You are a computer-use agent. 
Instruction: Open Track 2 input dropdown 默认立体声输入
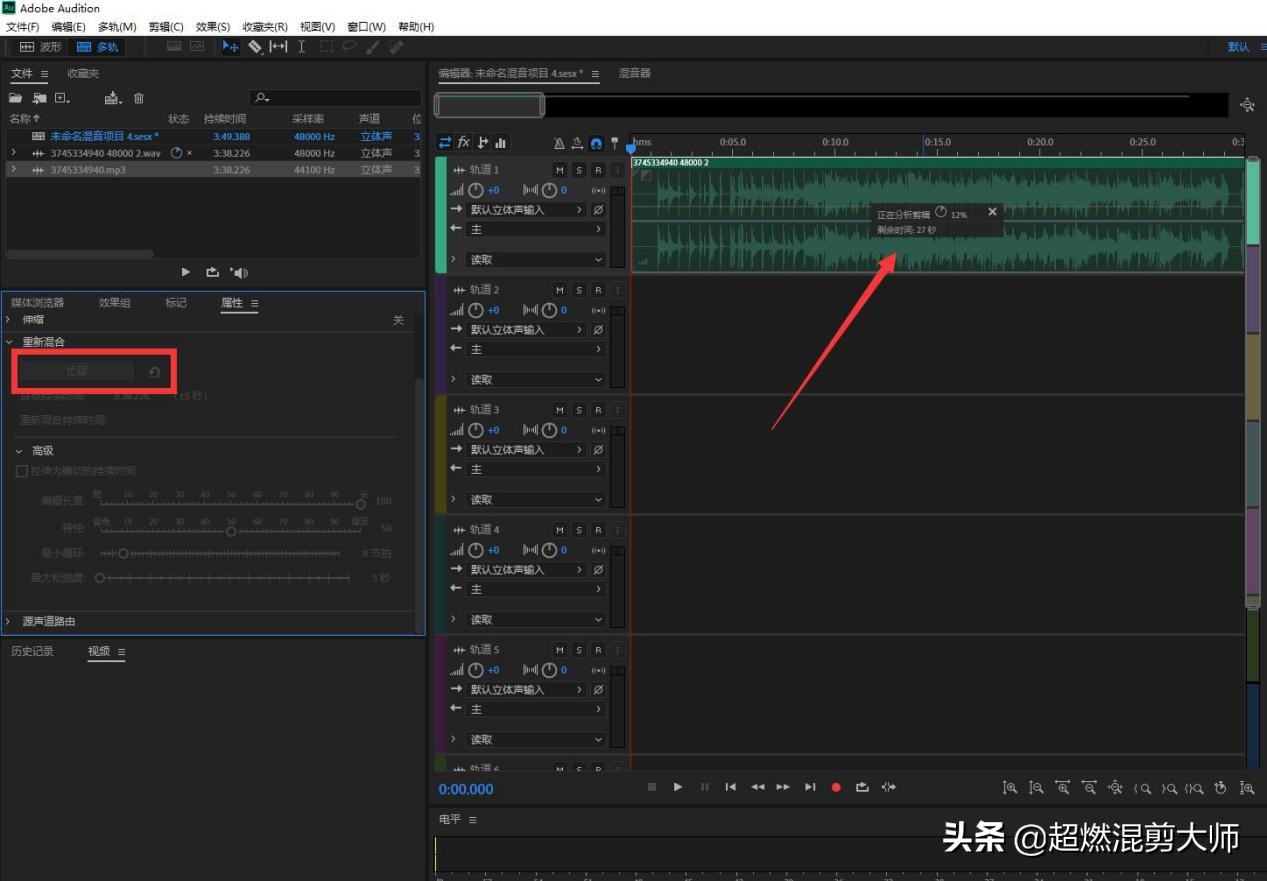pos(526,330)
